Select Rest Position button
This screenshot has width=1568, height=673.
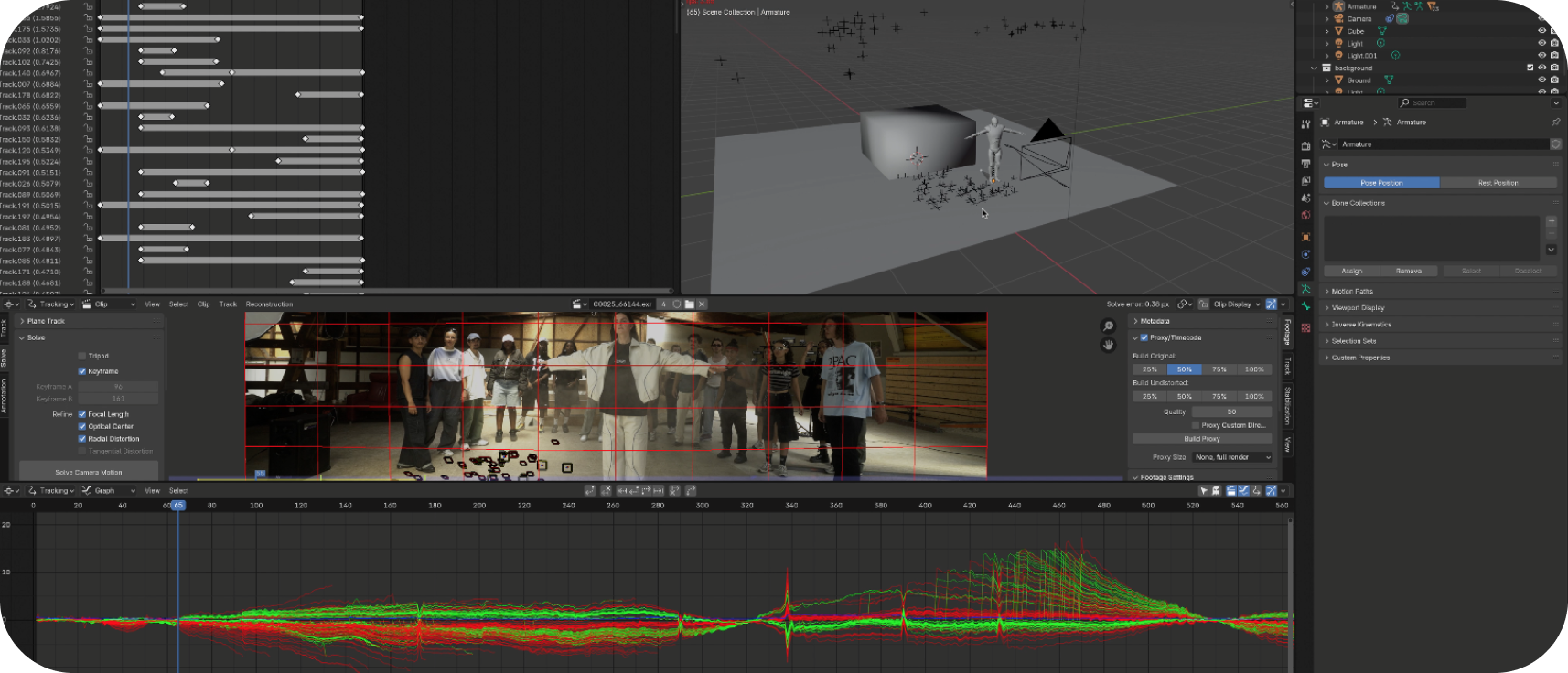coord(1498,183)
